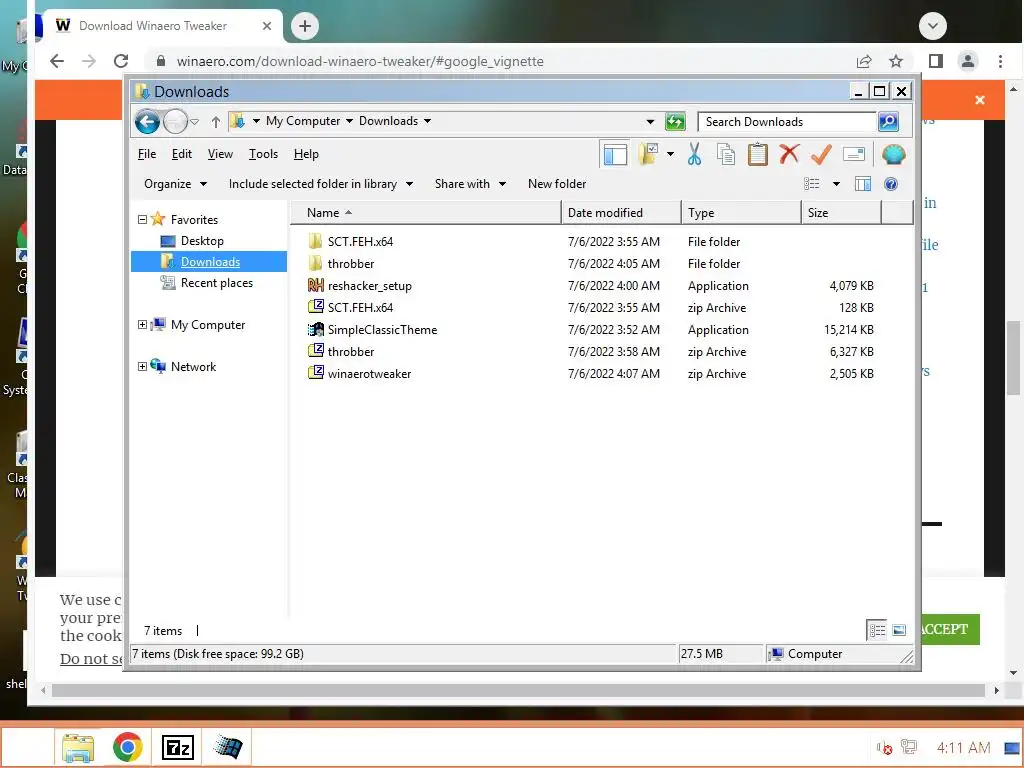Open Chrome three-dot menu
Image resolution: width=1024 pixels, height=768 pixels.
click(x=1000, y=61)
